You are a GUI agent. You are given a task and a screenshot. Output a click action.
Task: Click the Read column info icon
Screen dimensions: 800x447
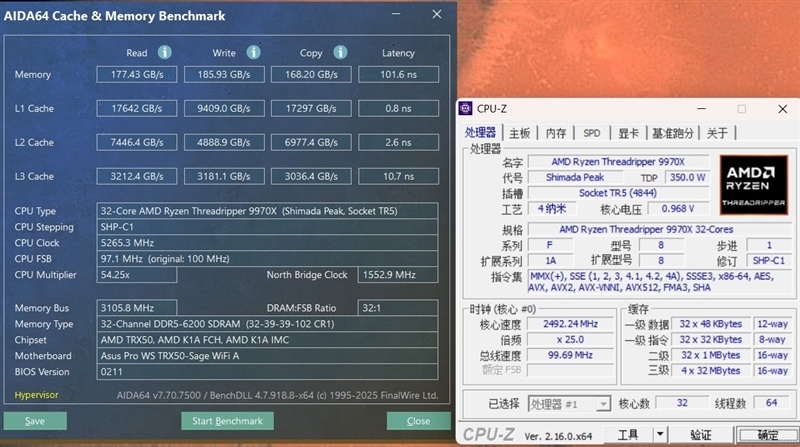pos(165,53)
